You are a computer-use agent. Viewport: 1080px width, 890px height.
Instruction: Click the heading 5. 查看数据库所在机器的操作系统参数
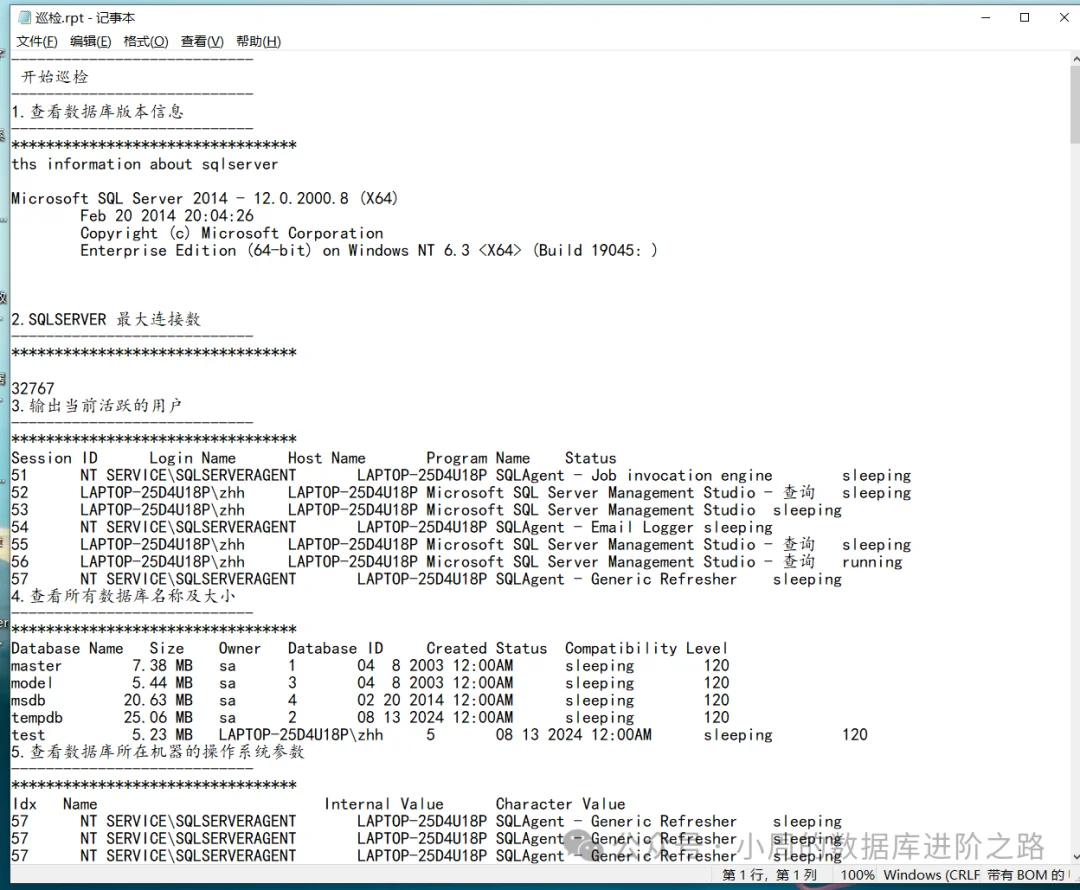[x=158, y=752]
